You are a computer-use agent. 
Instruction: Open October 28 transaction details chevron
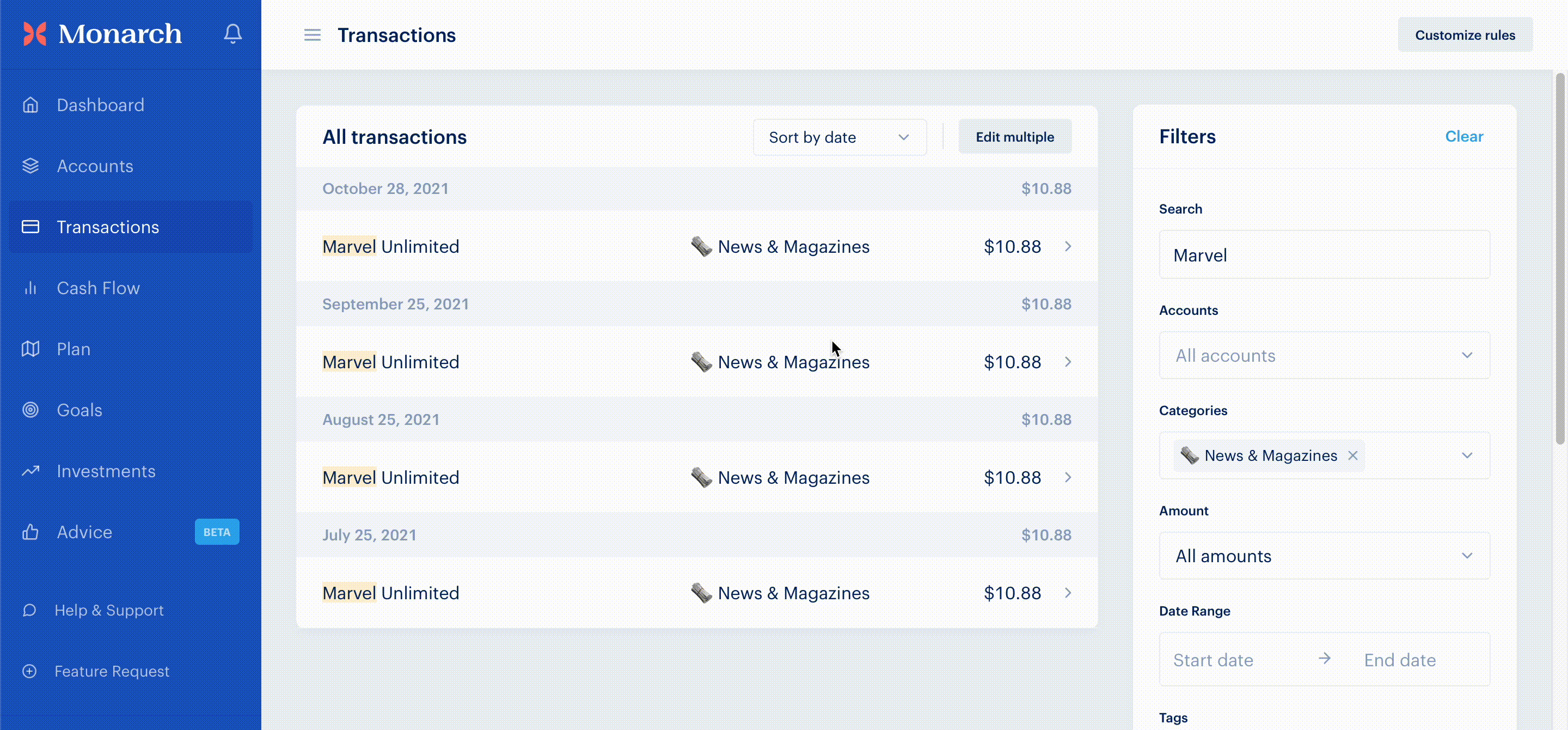click(1068, 247)
